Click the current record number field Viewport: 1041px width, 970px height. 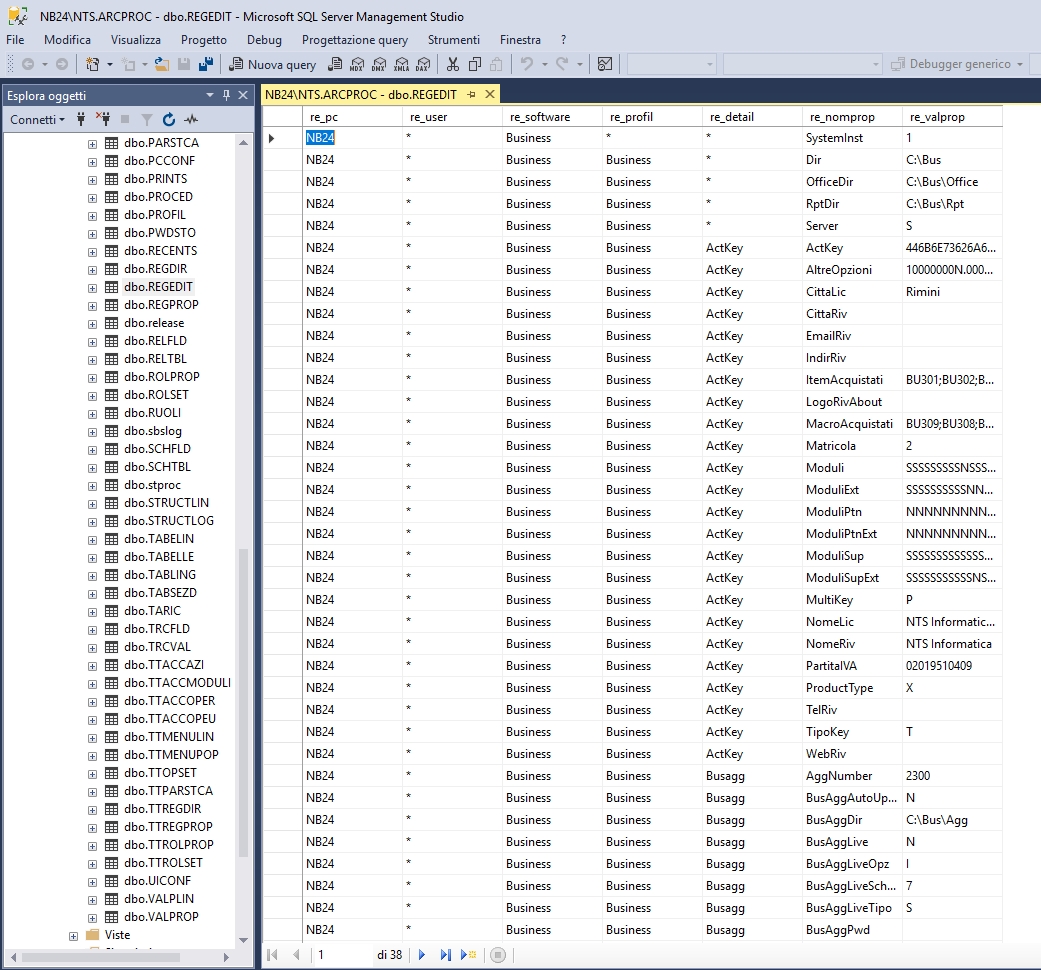pyautogui.click(x=340, y=955)
